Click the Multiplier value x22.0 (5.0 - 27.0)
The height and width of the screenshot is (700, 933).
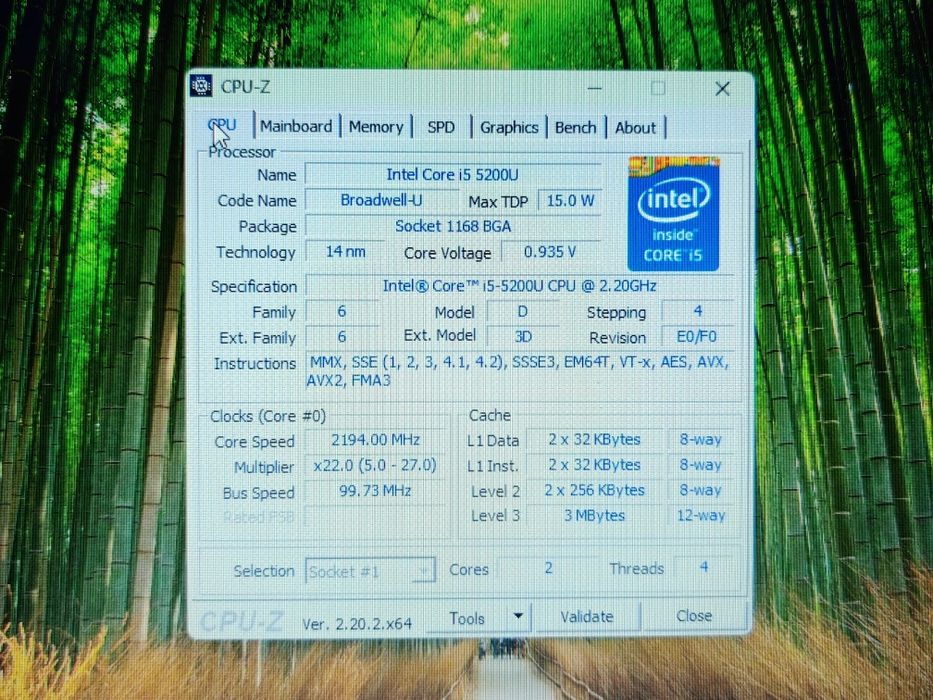[x=375, y=465]
